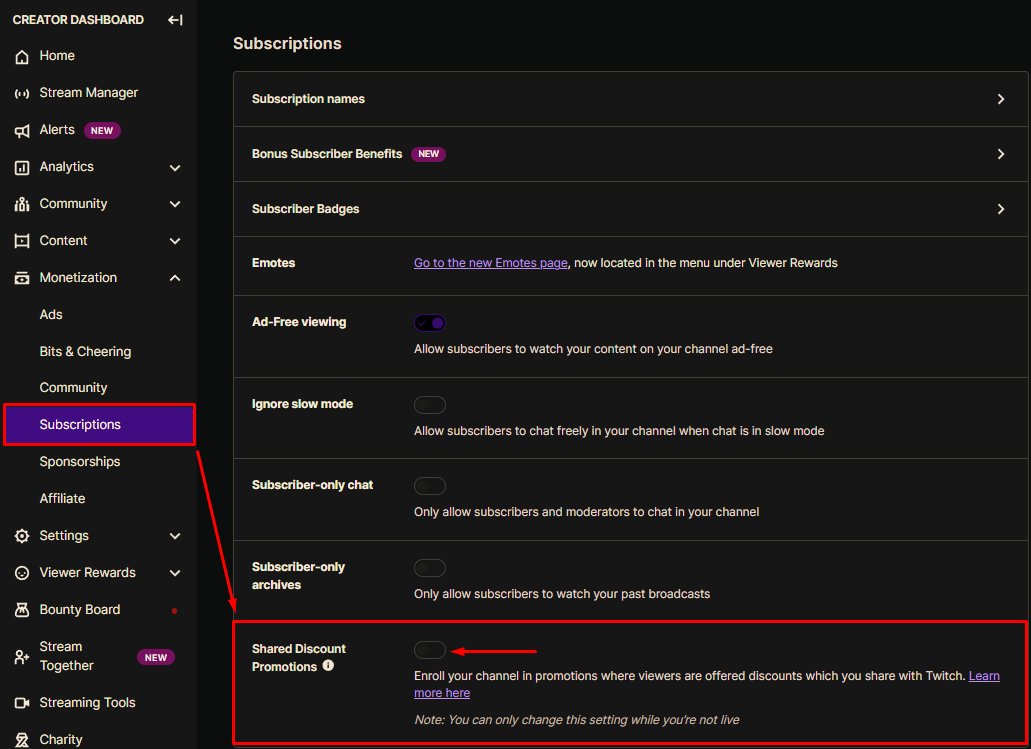The height and width of the screenshot is (749, 1031).
Task: Disable the Ad-Free viewing toggle
Action: pos(430,323)
